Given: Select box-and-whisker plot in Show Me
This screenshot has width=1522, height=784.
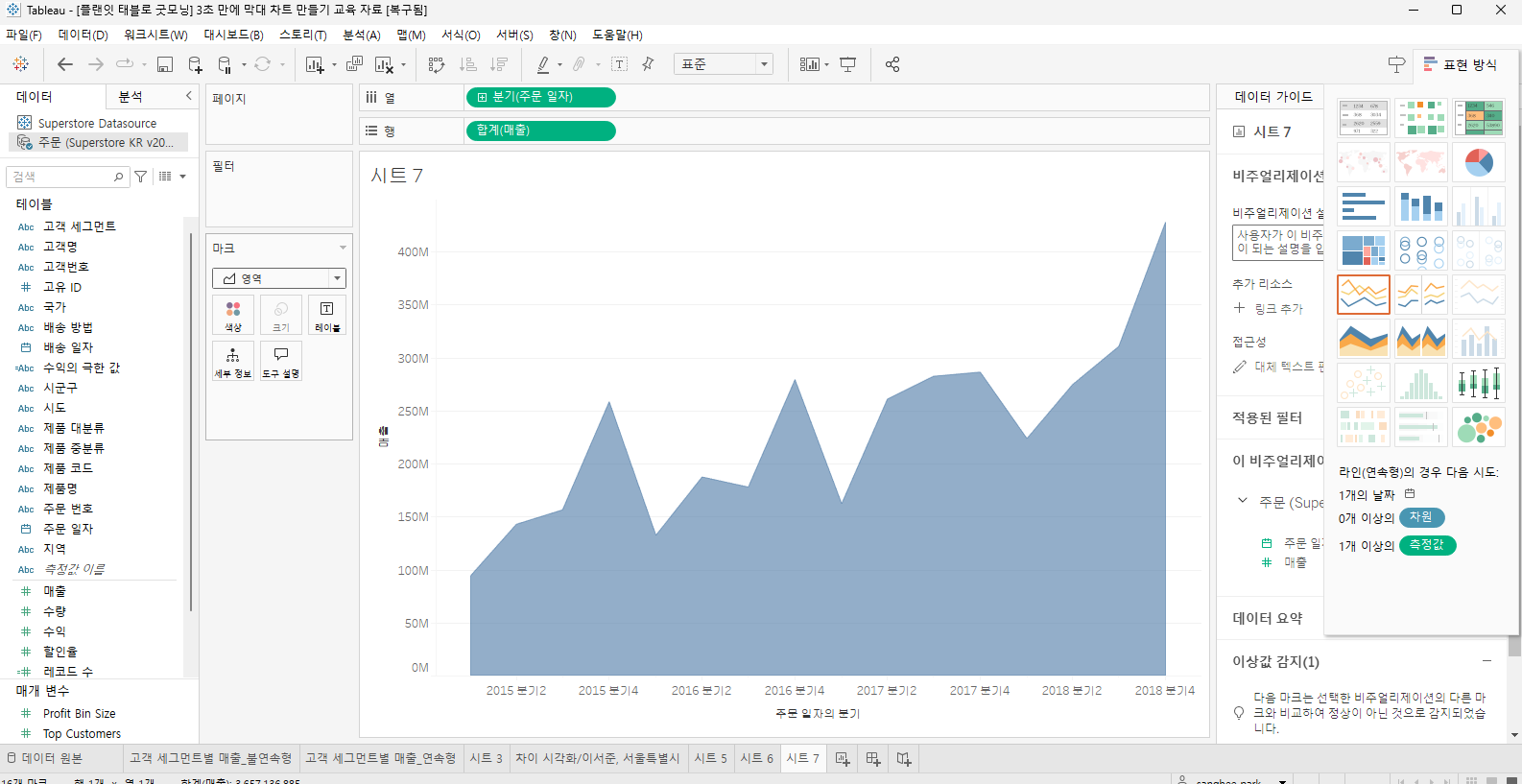Looking at the screenshot, I should [x=1479, y=383].
